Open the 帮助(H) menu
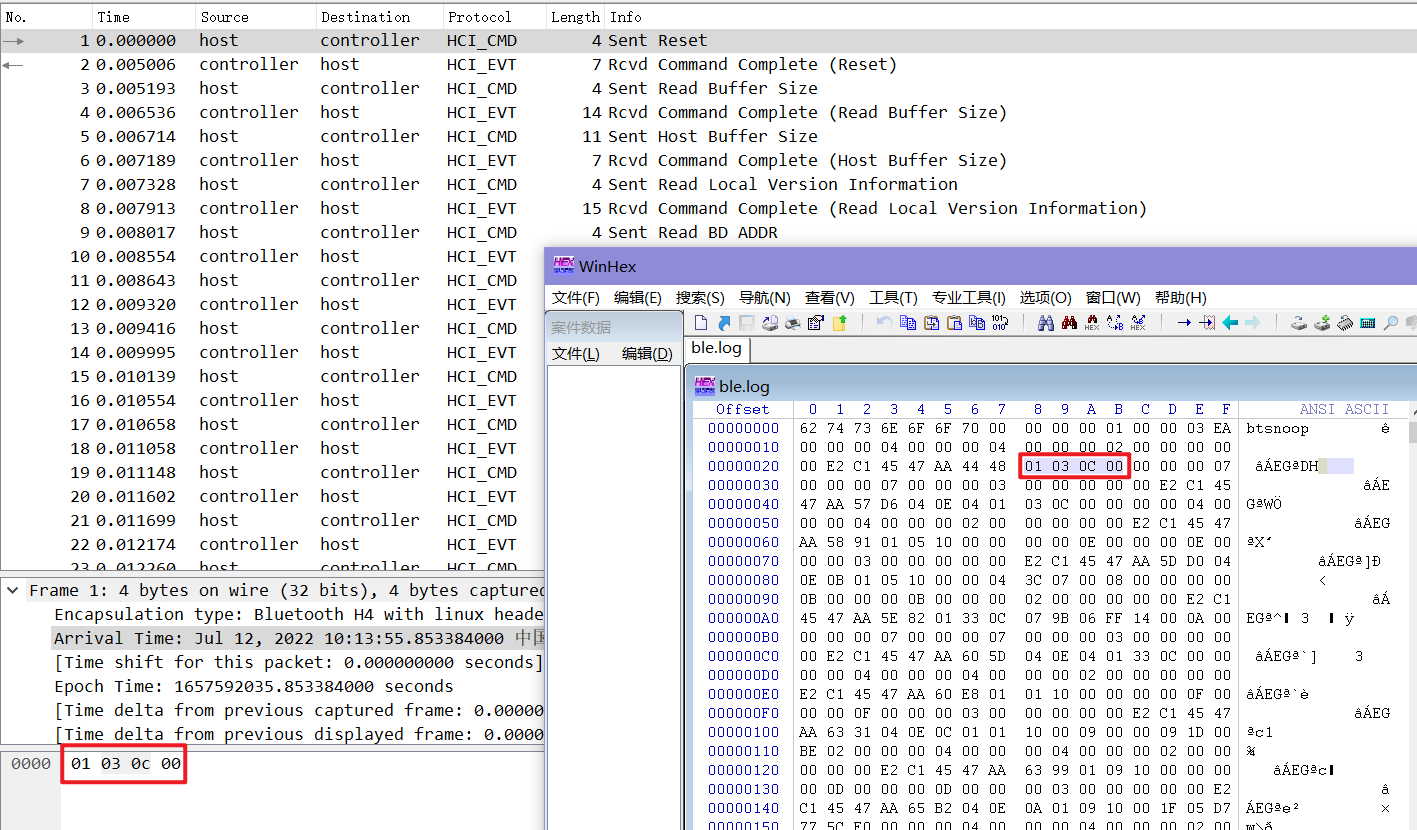The width and height of the screenshot is (1417, 830). click(1181, 298)
